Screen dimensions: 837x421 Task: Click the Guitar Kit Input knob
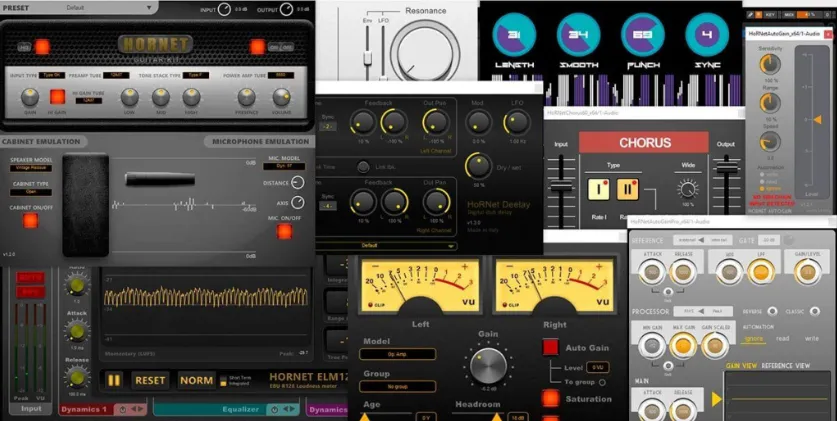pyautogui.click(x=224, y=9)
